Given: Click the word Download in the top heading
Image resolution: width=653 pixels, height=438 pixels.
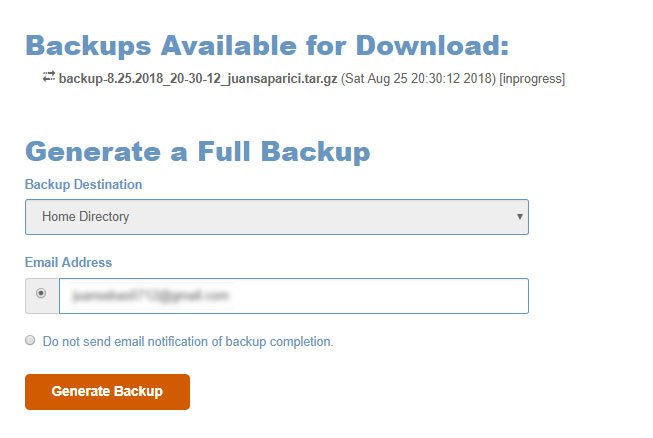Looking at the screenshot, I should 432,46.
